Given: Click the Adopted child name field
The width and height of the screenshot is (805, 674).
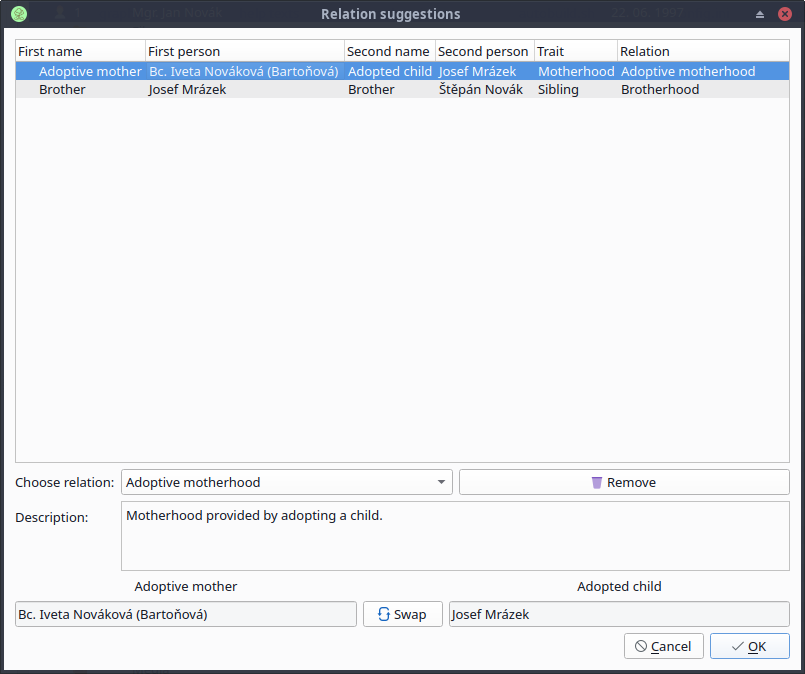Looking at the screenshot, I should 619,614.
